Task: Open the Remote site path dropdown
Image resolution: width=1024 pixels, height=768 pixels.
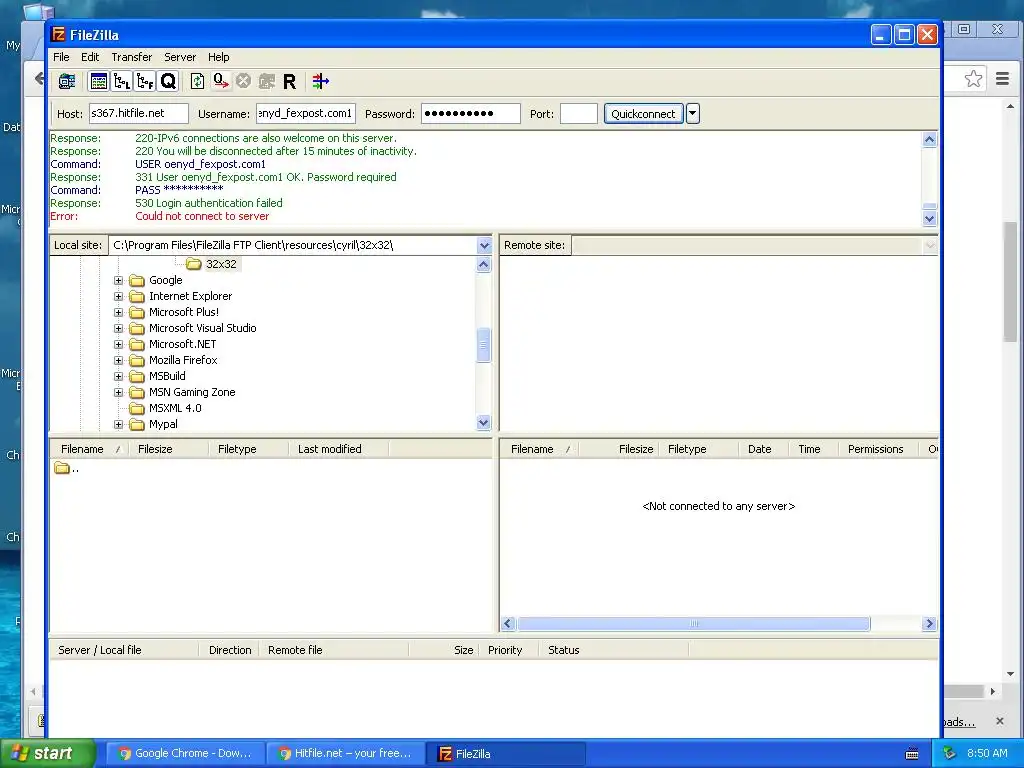Action: 930,246
